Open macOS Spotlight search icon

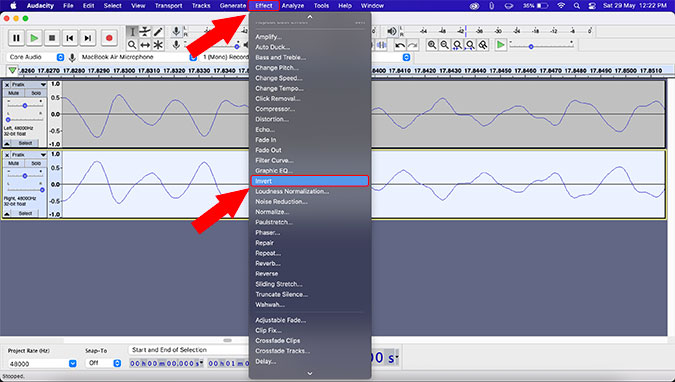click(577, 6)
